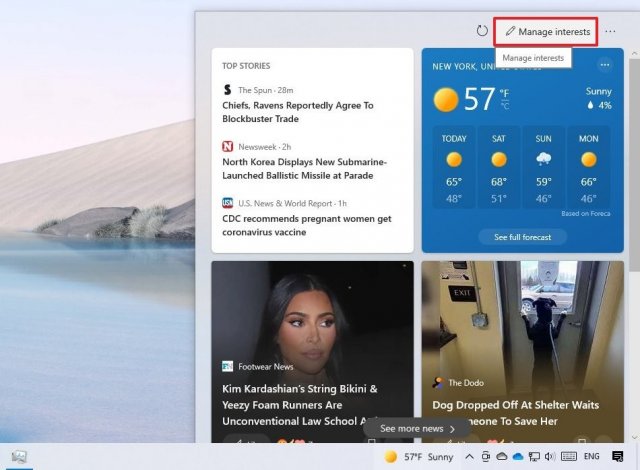This screenshot has width=640, height=470.
Task: Open the weather card's more options
Action: tap(604, 65)
